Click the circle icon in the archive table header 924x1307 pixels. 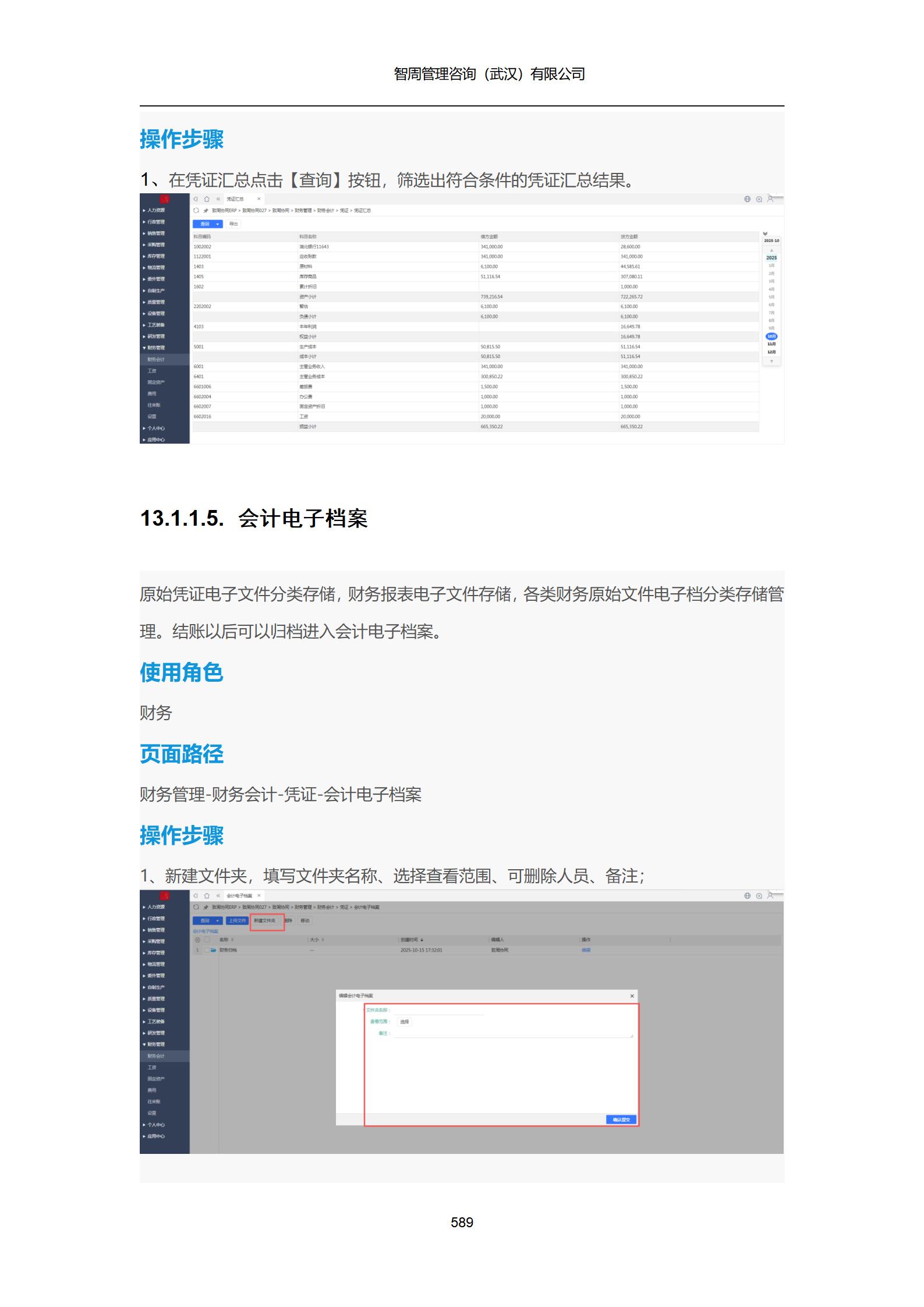pos(197,940)
